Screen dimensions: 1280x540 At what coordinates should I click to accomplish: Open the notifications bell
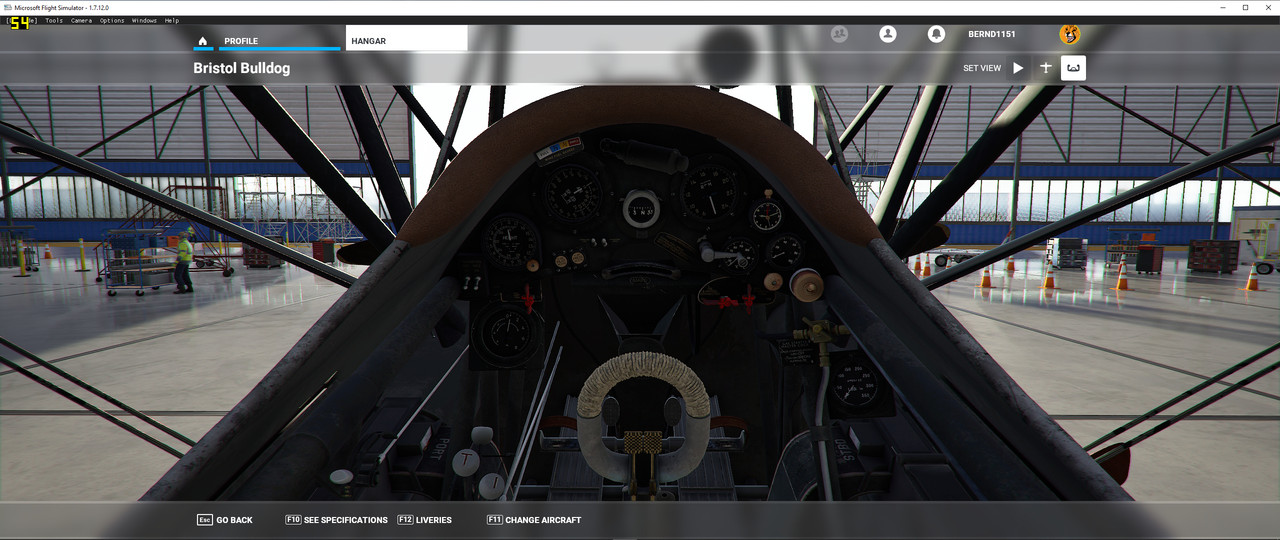pyautogui.click(x=936, y=34)
